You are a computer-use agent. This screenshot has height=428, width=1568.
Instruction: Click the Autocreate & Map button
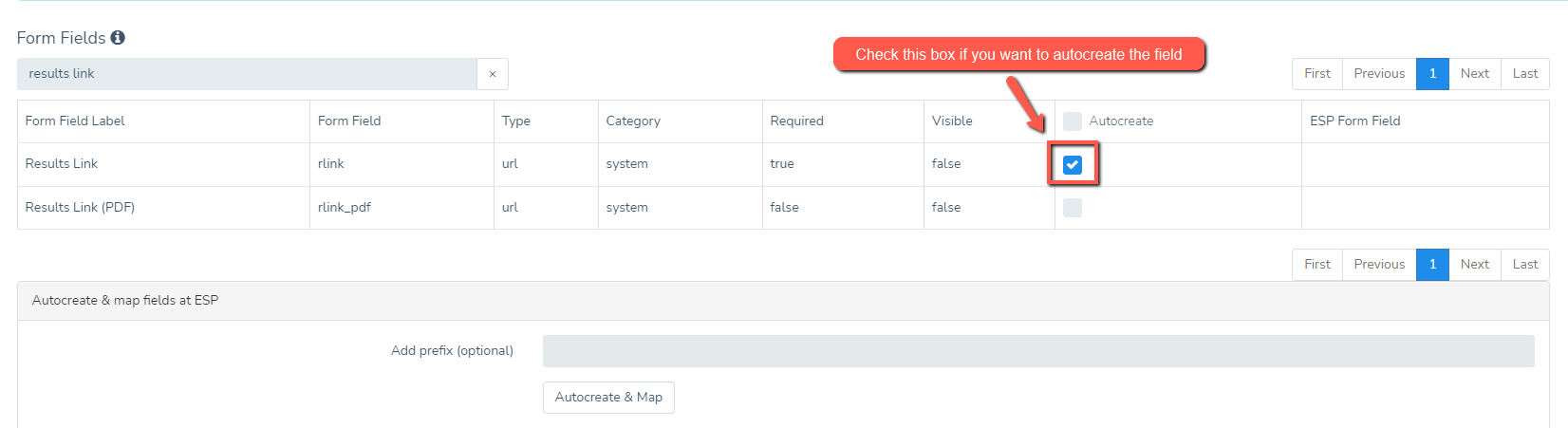point(608,398)
